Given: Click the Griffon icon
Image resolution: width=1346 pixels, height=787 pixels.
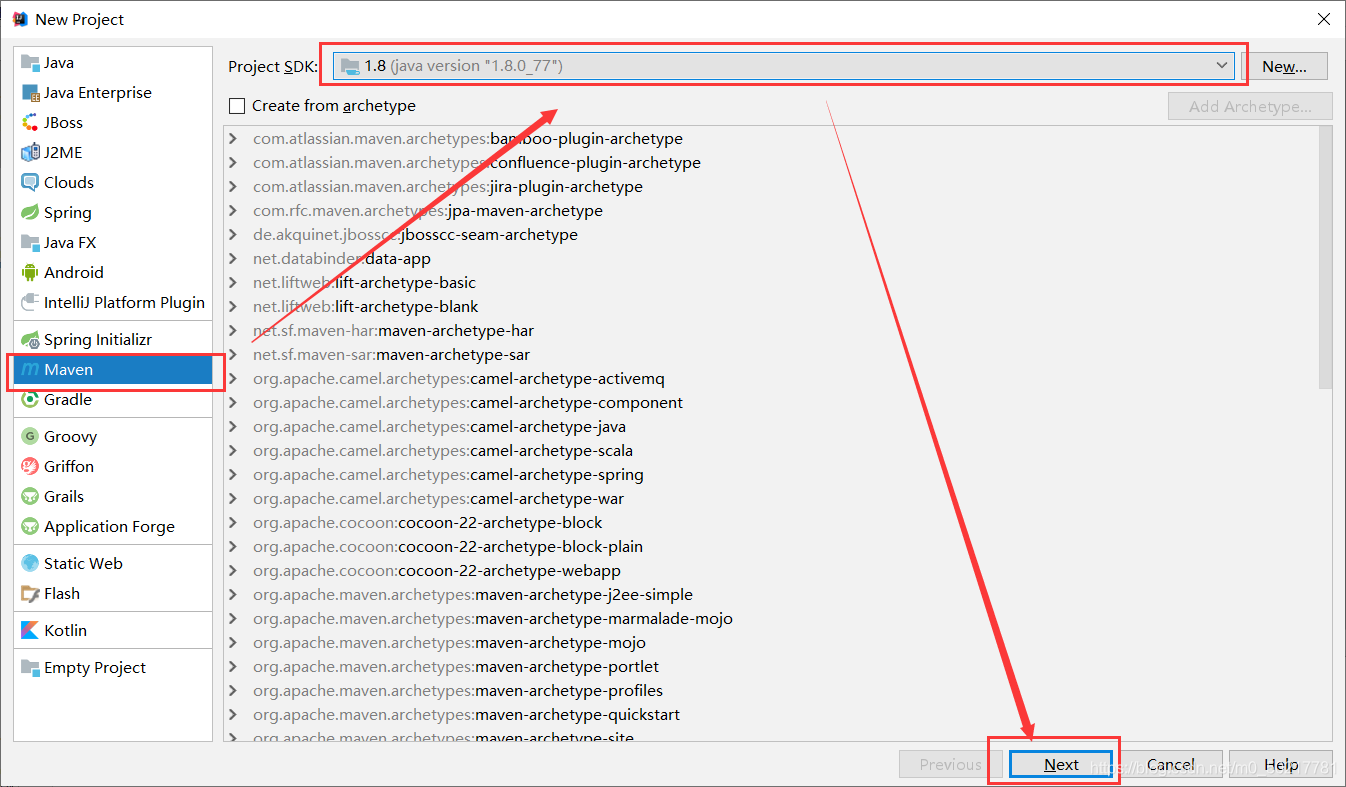Looking at the screenshot, I should (29, 467).
